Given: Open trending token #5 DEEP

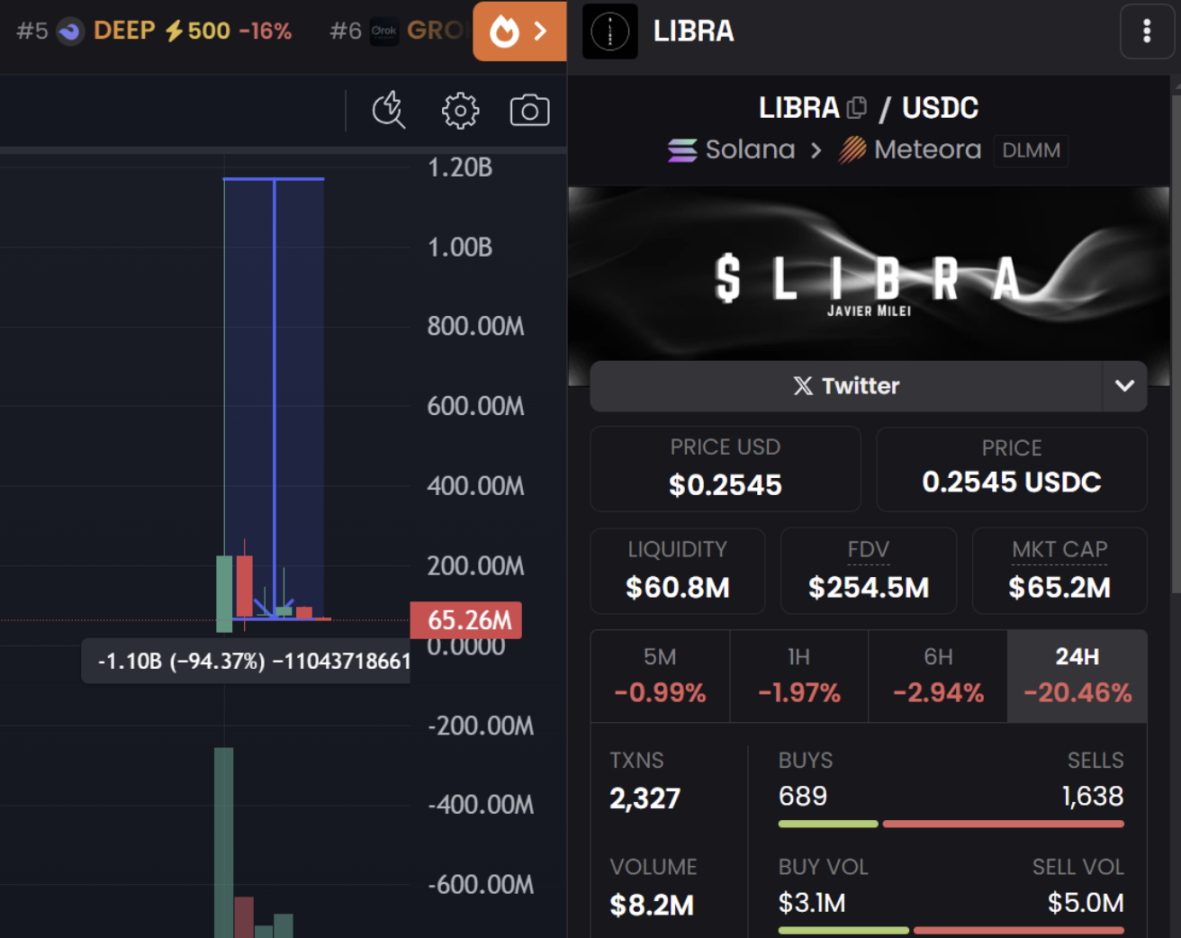Looking at the screenshot, I should (x=154, y=31).
